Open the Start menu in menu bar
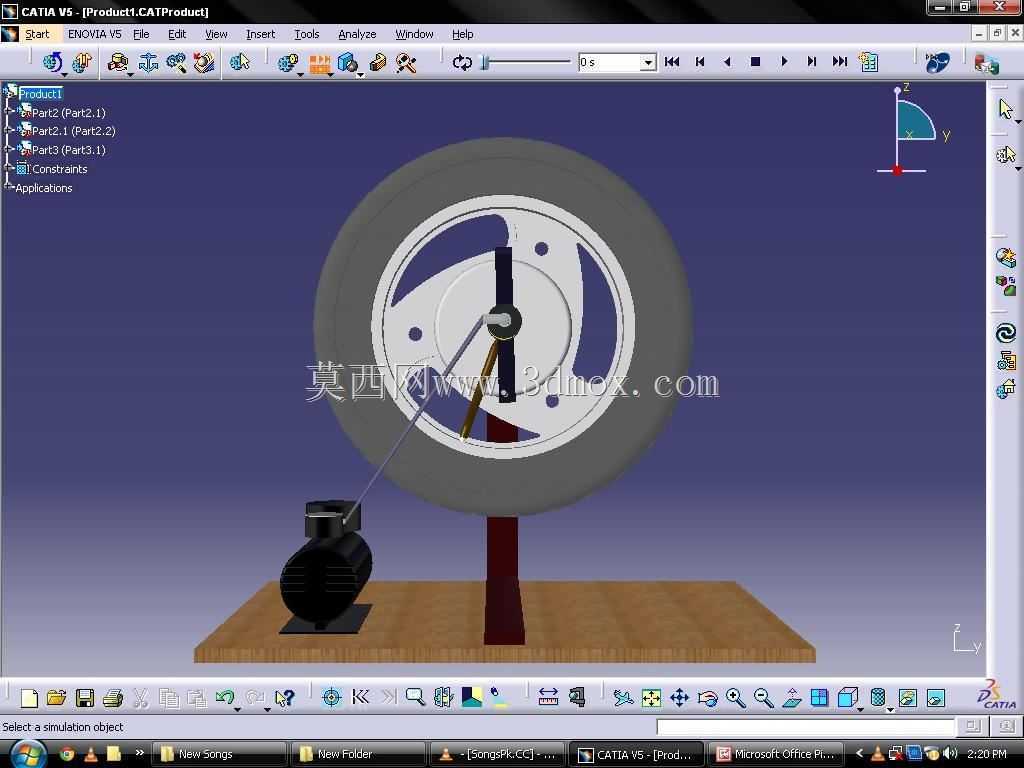 click(x=37, y=34)
